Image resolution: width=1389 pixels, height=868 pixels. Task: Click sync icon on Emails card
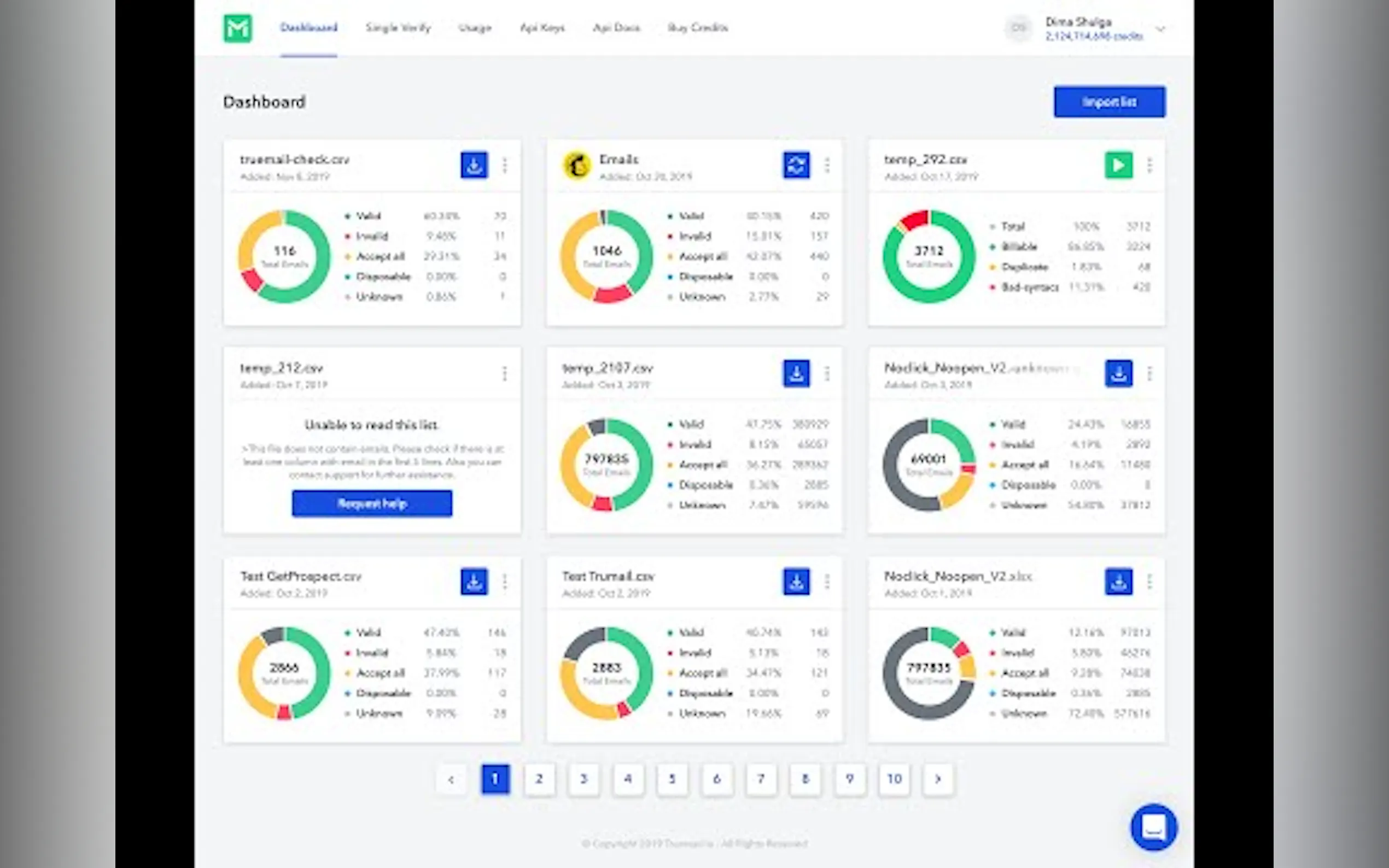(796, 165)
